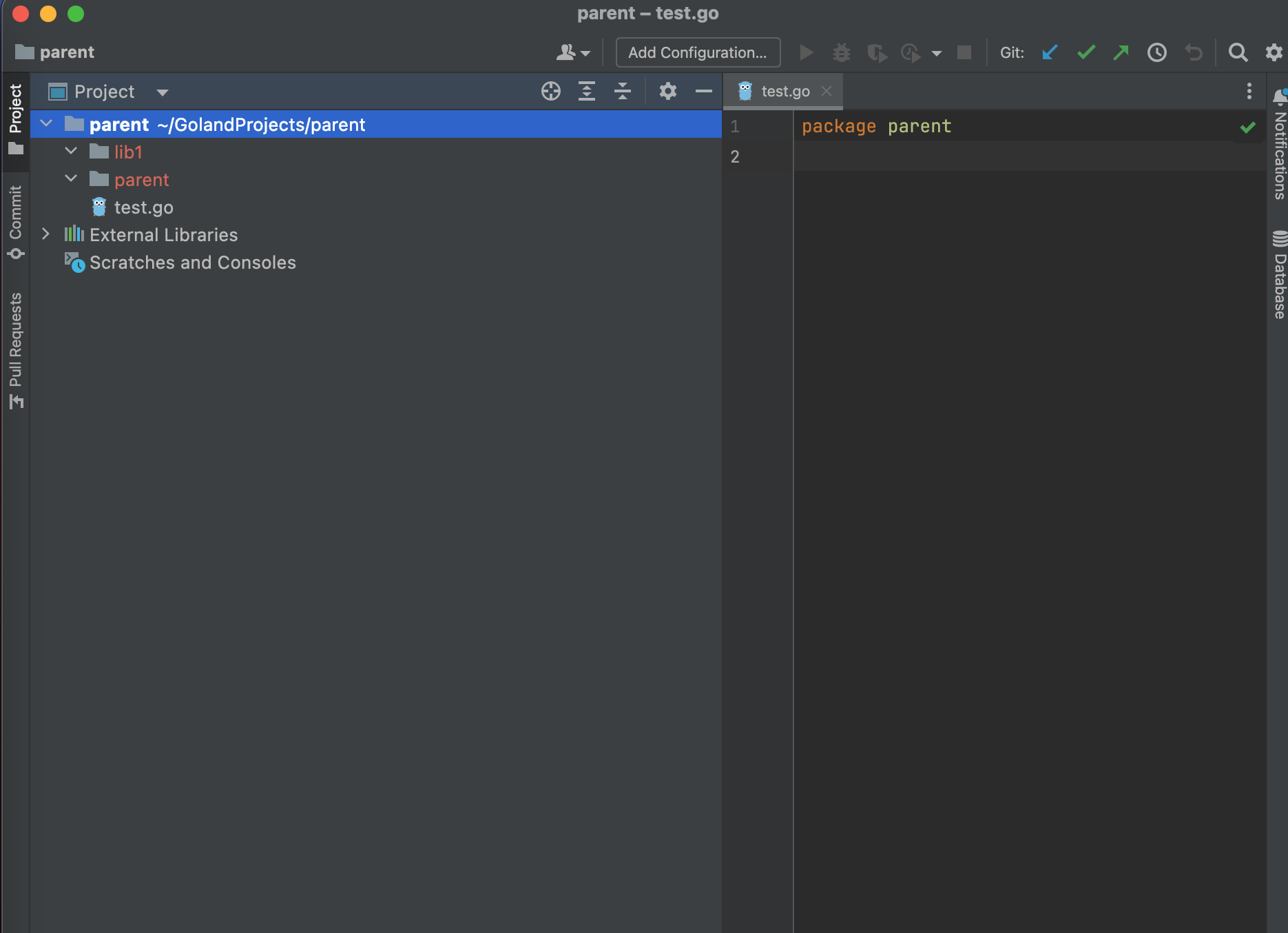Click line number 1 in gutter
Image resolution: width=1288 pixels, height=933 pixels.
pyautogui.click(x=735, y=127)
